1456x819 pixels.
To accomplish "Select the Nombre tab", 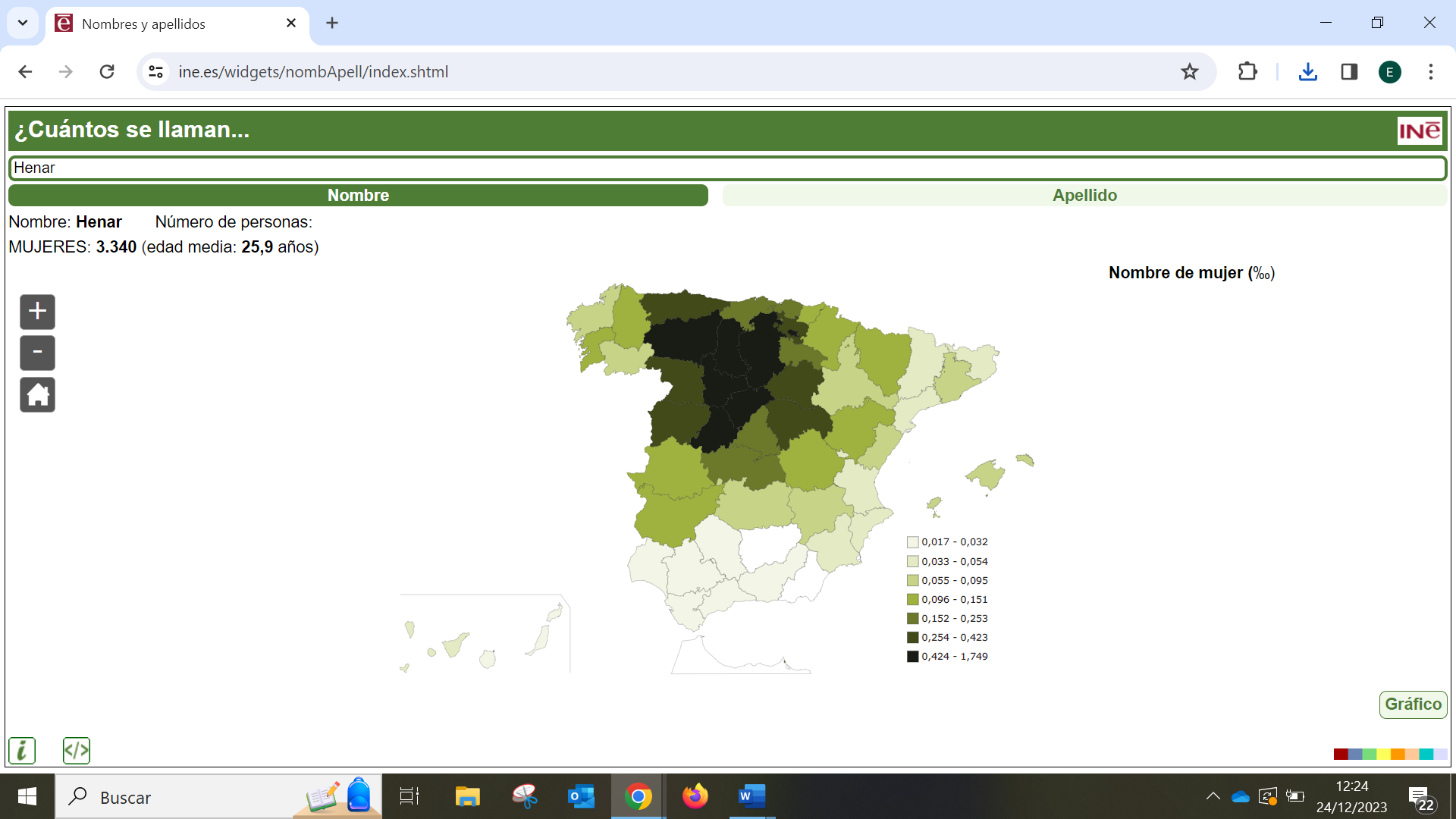I will 358,195.
